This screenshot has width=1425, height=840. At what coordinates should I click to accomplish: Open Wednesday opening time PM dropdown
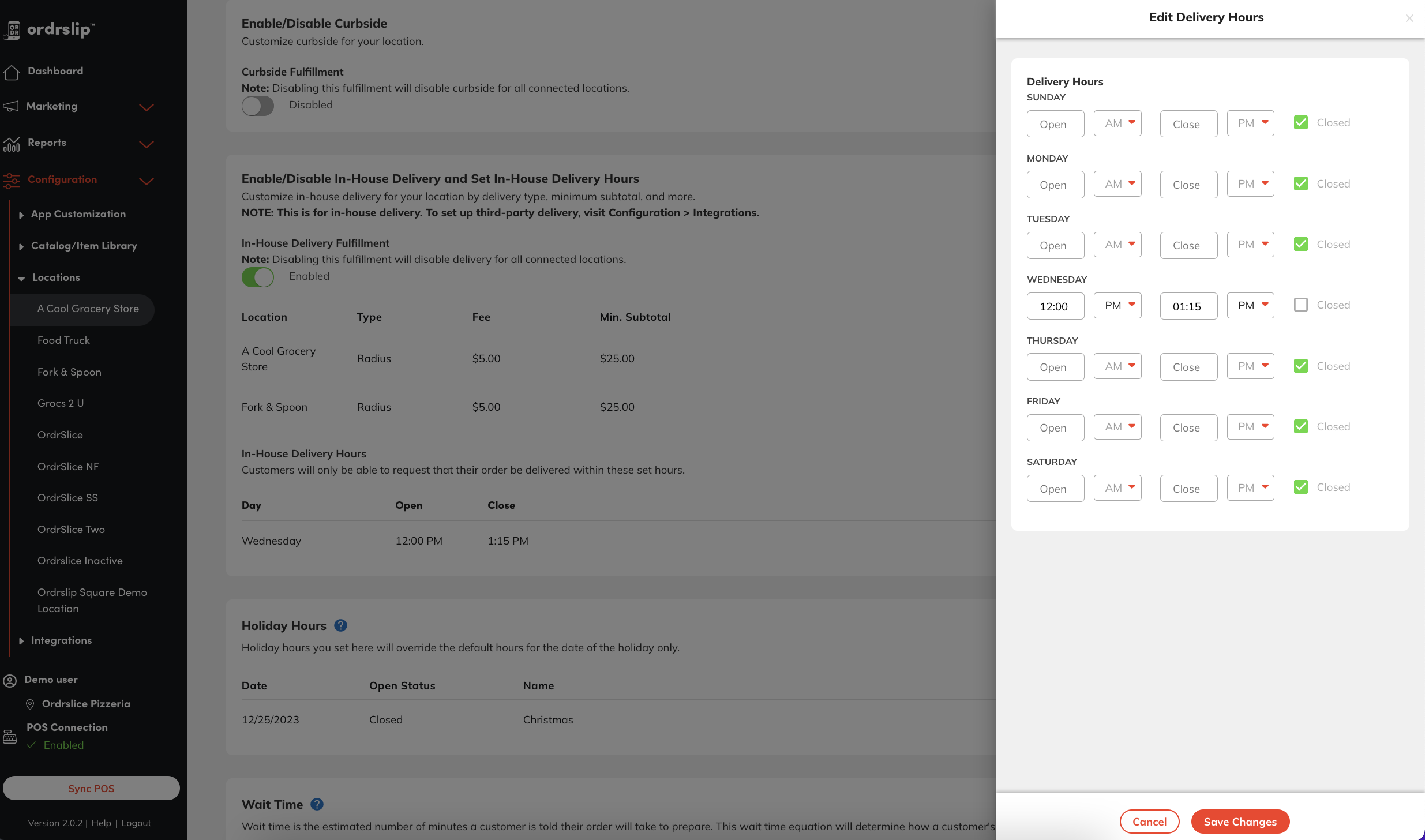click(x=1117, y=305)
